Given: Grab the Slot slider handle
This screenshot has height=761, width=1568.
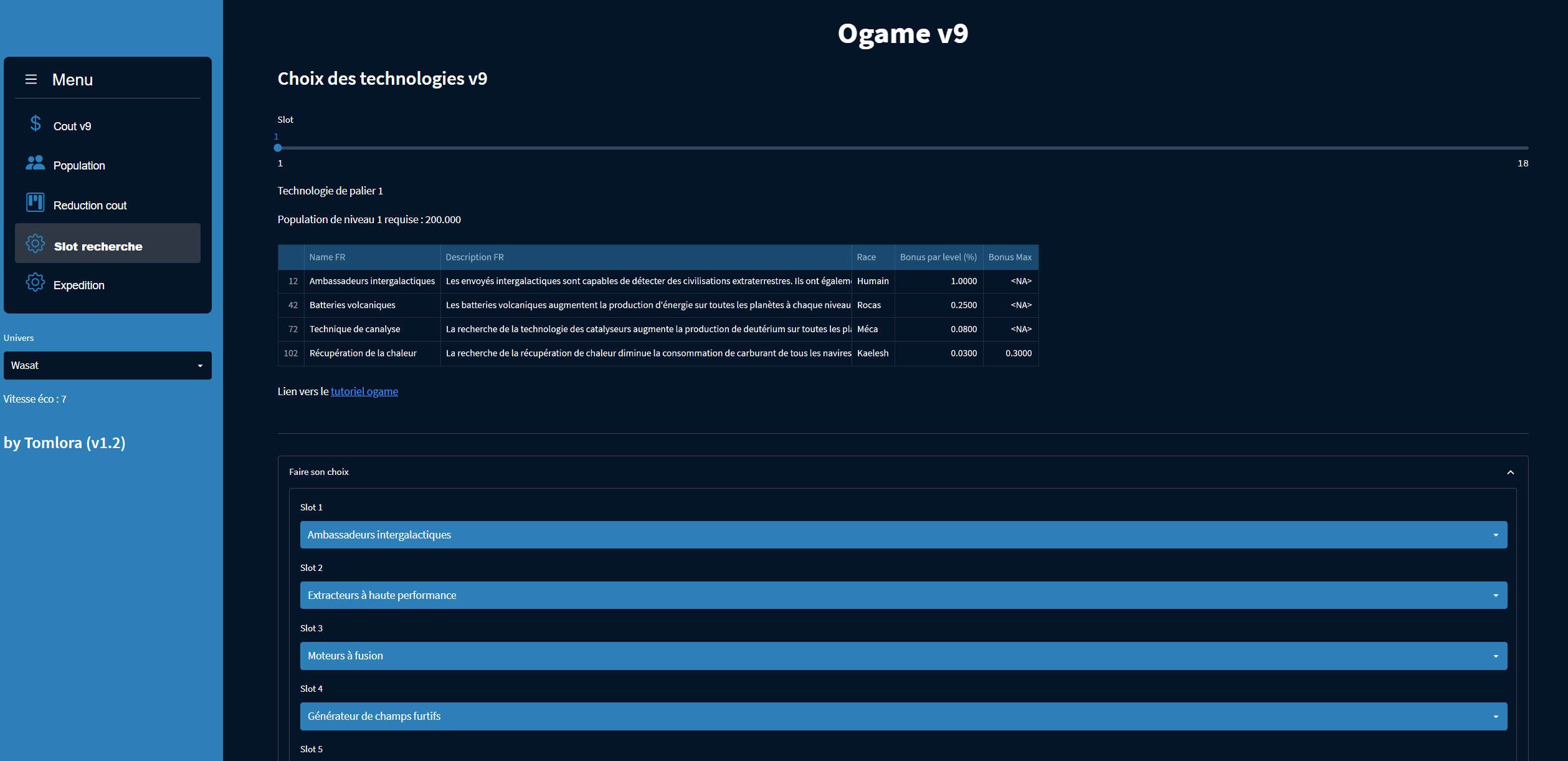Looking at the screenshot, I should click(x=278, y=148).
